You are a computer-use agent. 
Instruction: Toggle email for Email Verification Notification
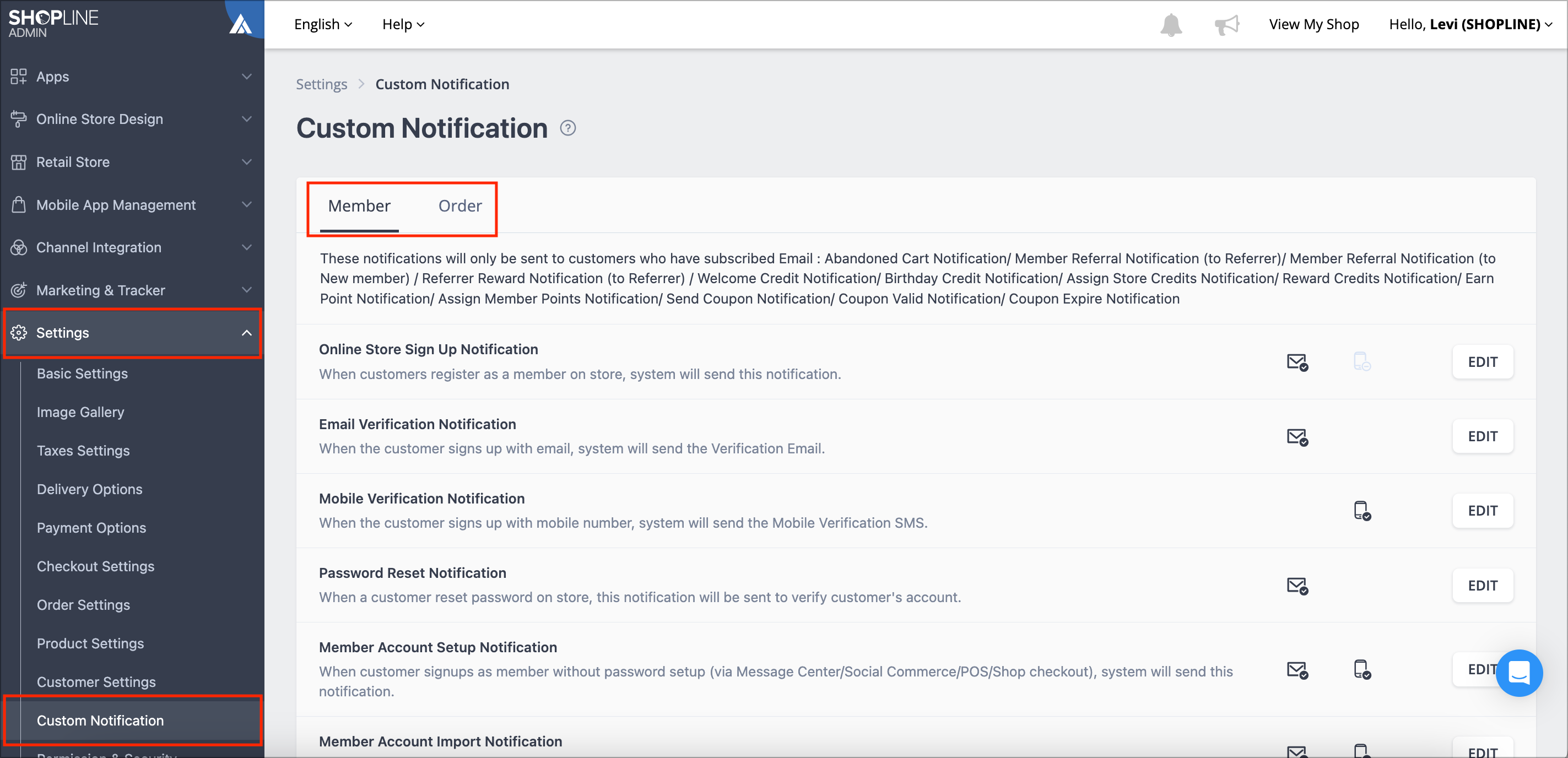click(x=1297, y=437)
